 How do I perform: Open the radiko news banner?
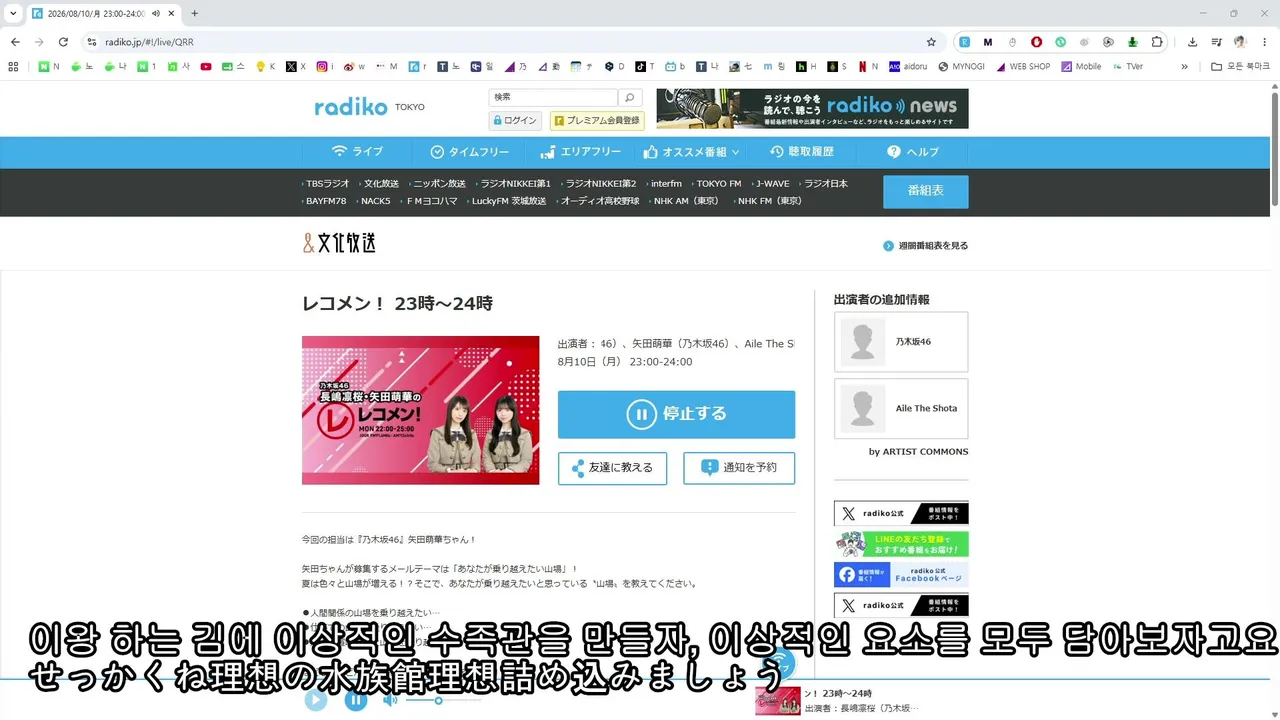[x=812, y=108]
